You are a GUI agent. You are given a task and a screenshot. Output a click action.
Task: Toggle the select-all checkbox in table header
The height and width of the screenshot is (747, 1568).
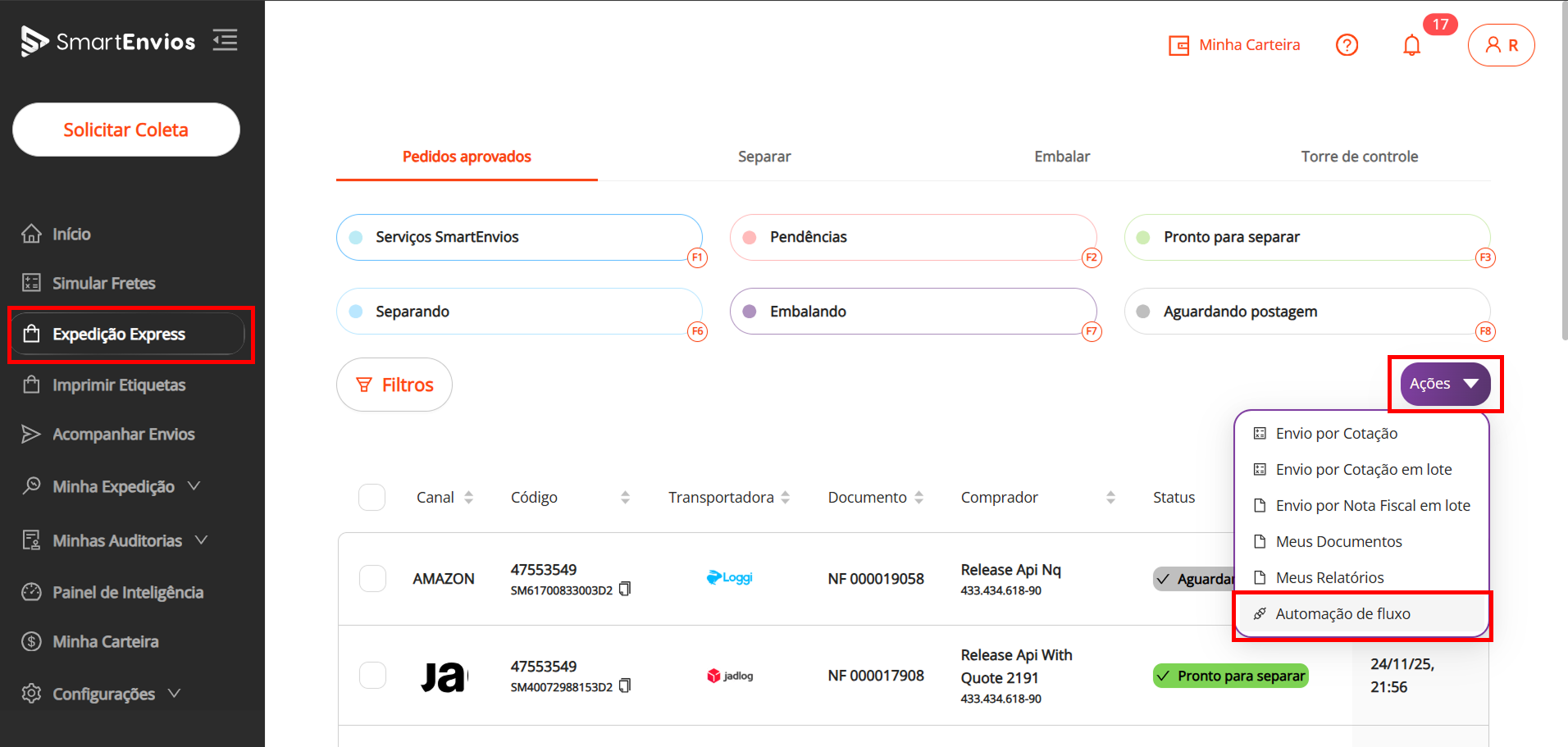point(371,497)
